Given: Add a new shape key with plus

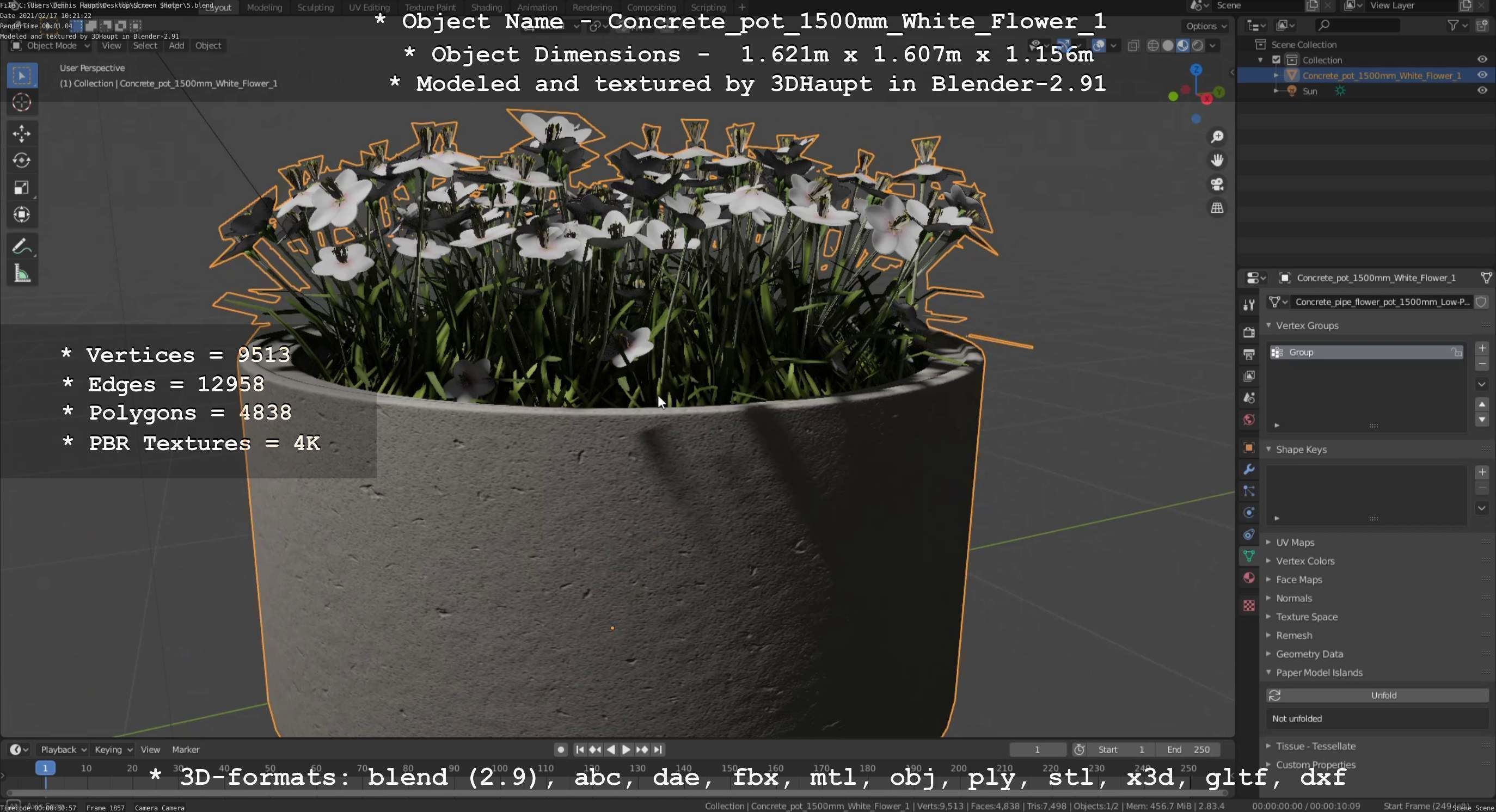Looking at the screenshot, I should point(1482,472).
